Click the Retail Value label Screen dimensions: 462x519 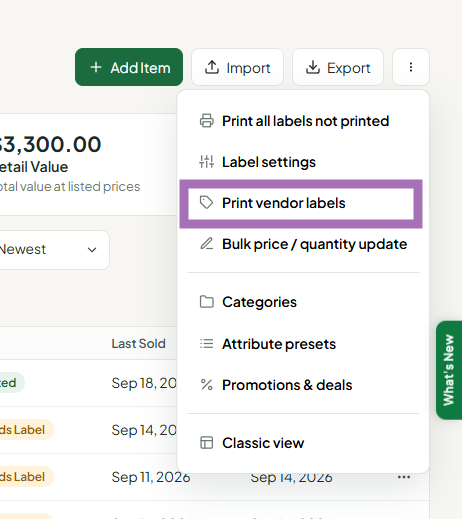point(34,167)
